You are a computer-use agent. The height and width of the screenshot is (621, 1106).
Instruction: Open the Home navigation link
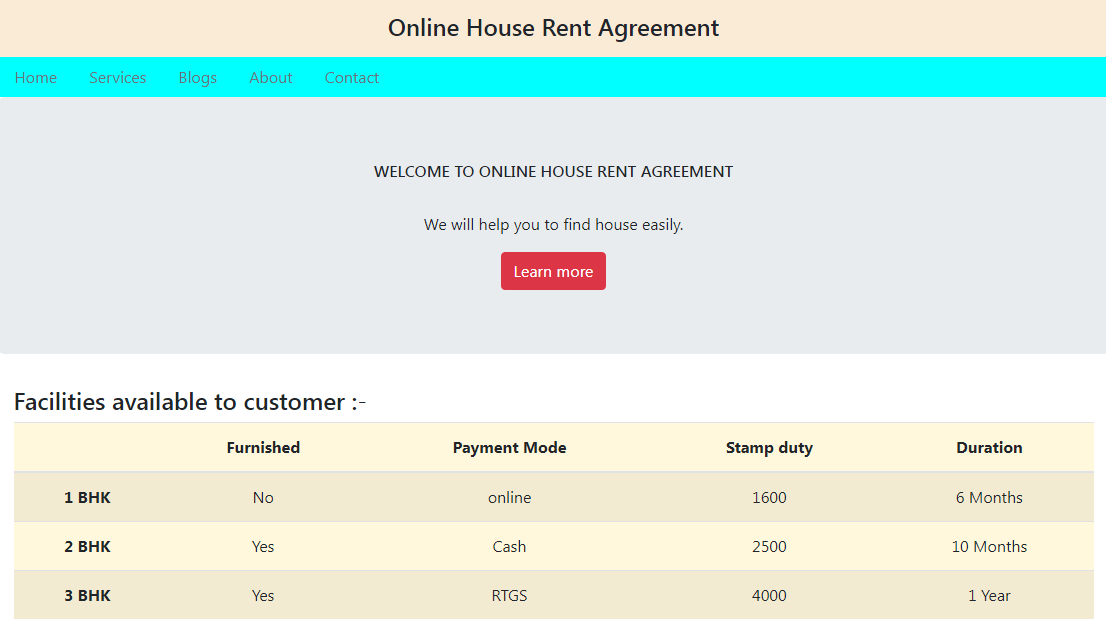(x=36, y=77)
